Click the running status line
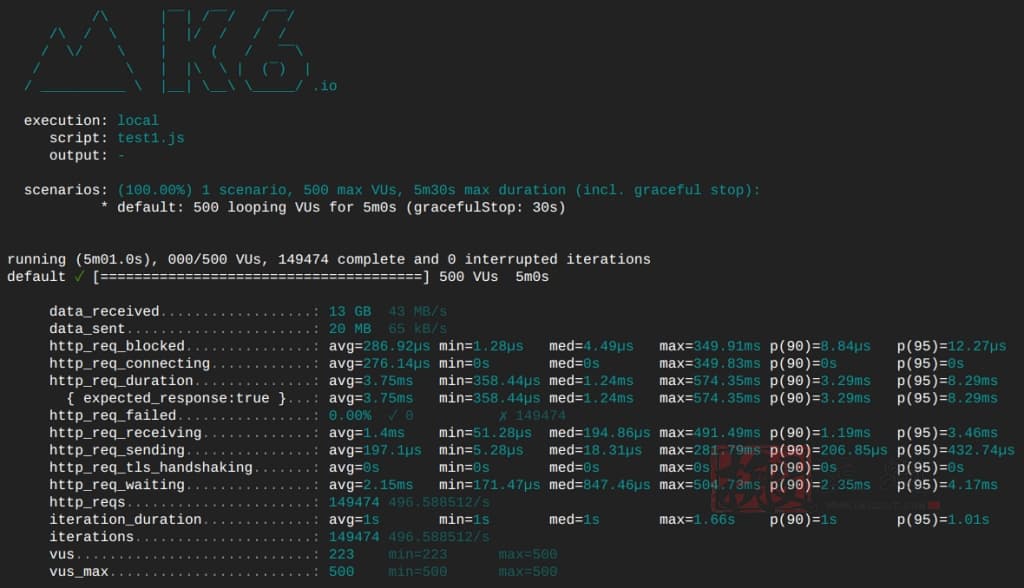Image resolution: width=1024 pixels, height=588 pixels. tap(328, 259)
